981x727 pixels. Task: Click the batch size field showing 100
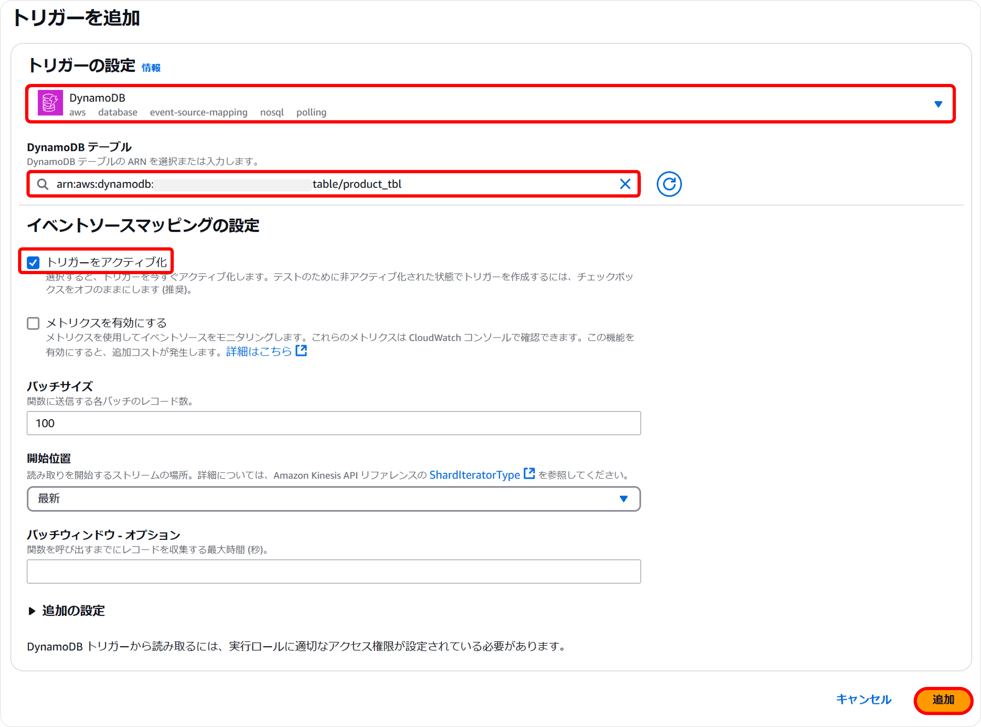click(x=333, y=423)
